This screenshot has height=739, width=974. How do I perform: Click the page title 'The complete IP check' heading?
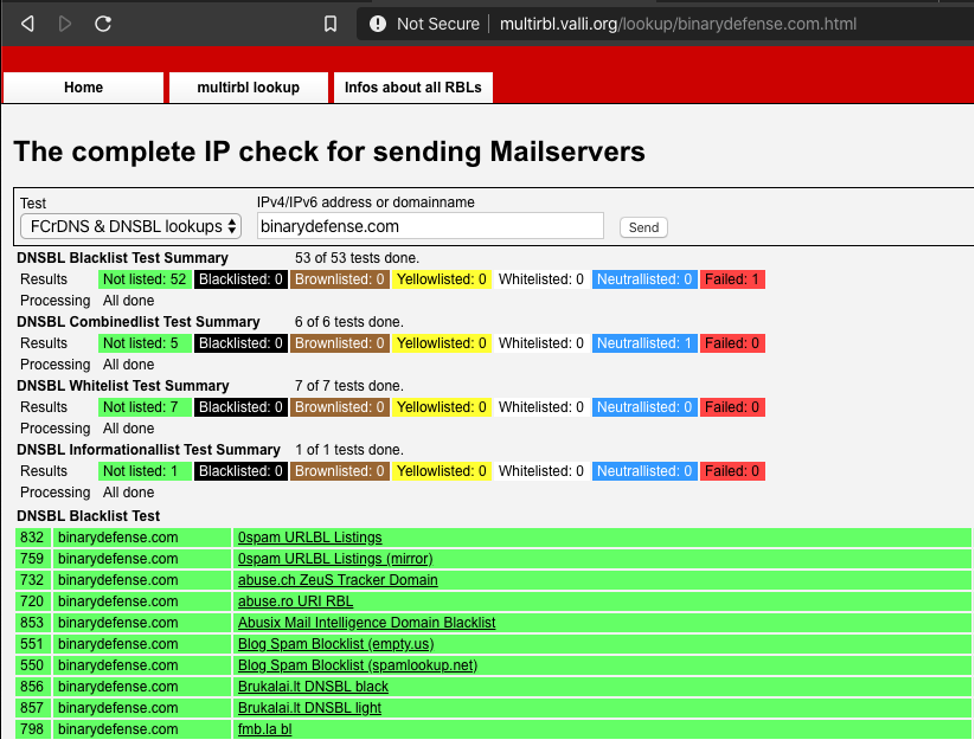point(329,152)
